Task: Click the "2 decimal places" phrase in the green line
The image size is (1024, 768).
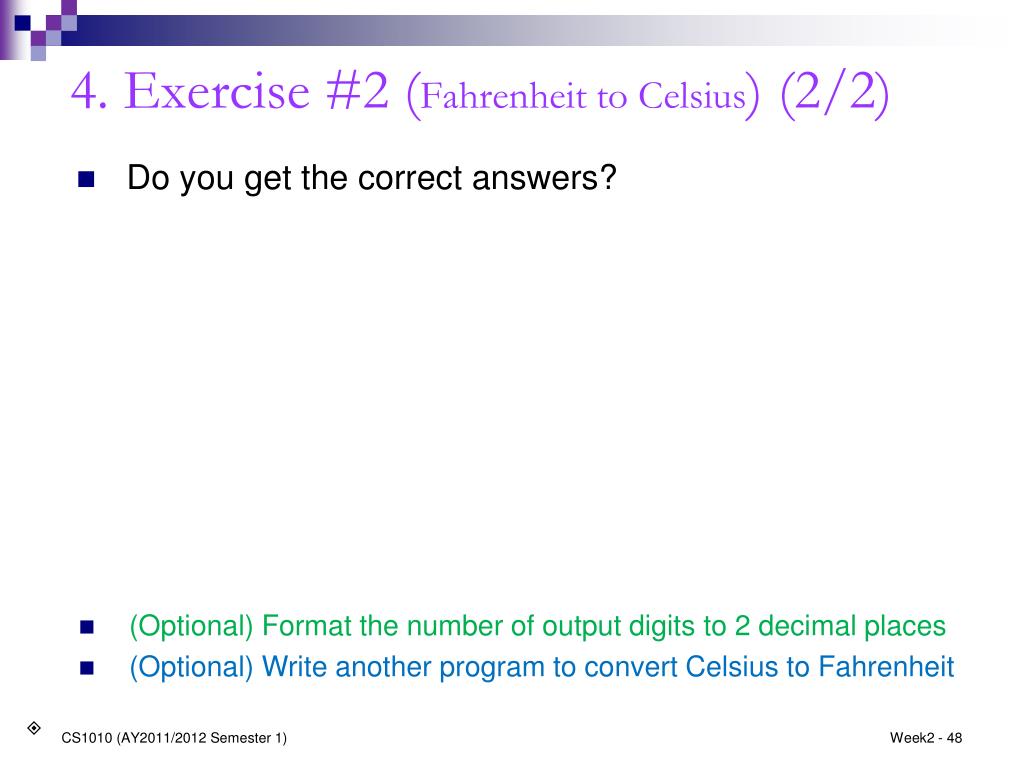Action: pyautogui.click(x=840, y=626)
